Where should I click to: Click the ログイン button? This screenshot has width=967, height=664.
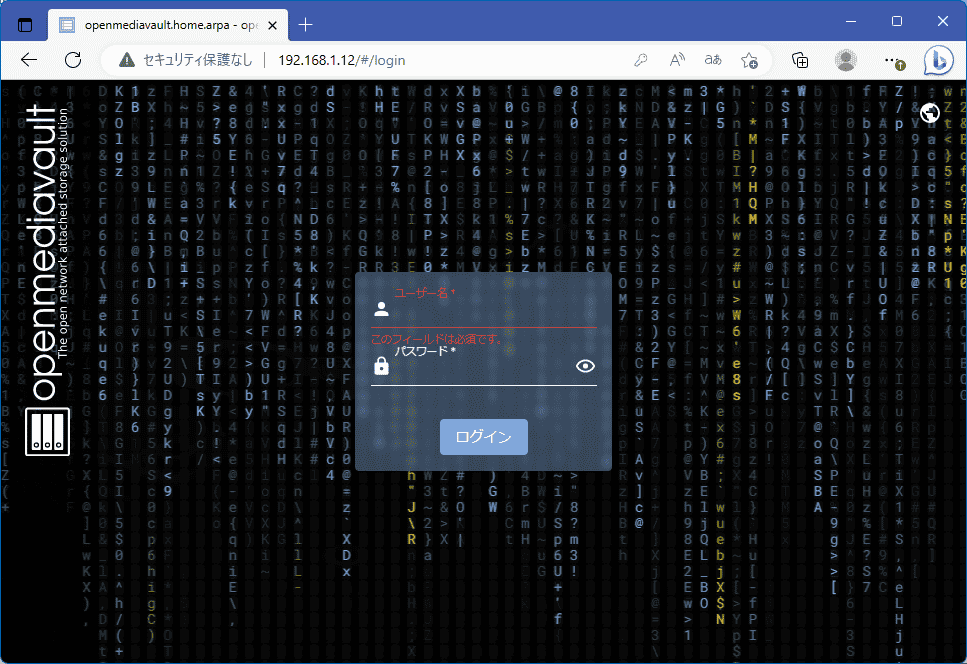(x=484, y=437)
